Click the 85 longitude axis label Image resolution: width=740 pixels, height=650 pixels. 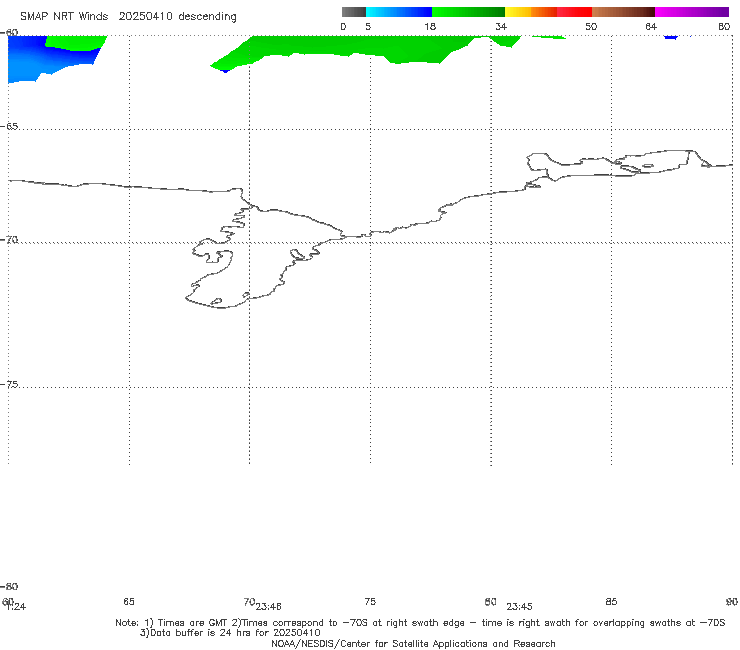(611, 601)
